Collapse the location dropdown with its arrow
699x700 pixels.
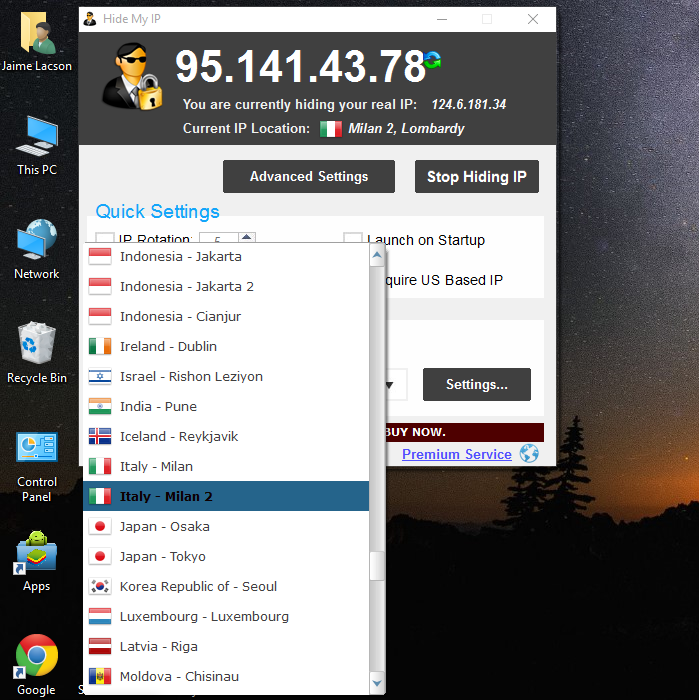[x=389, y=385]
